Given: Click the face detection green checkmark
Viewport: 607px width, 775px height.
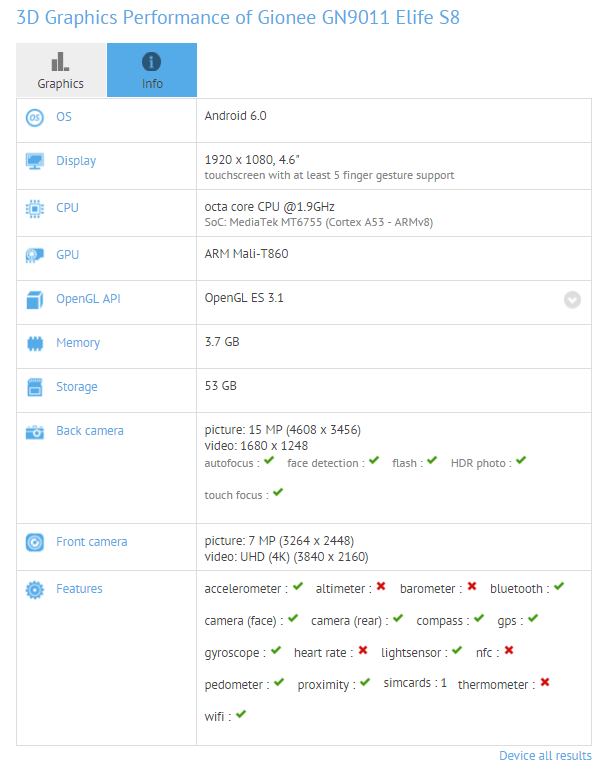Looking at the screenshot, I should [x=374, y=461].
